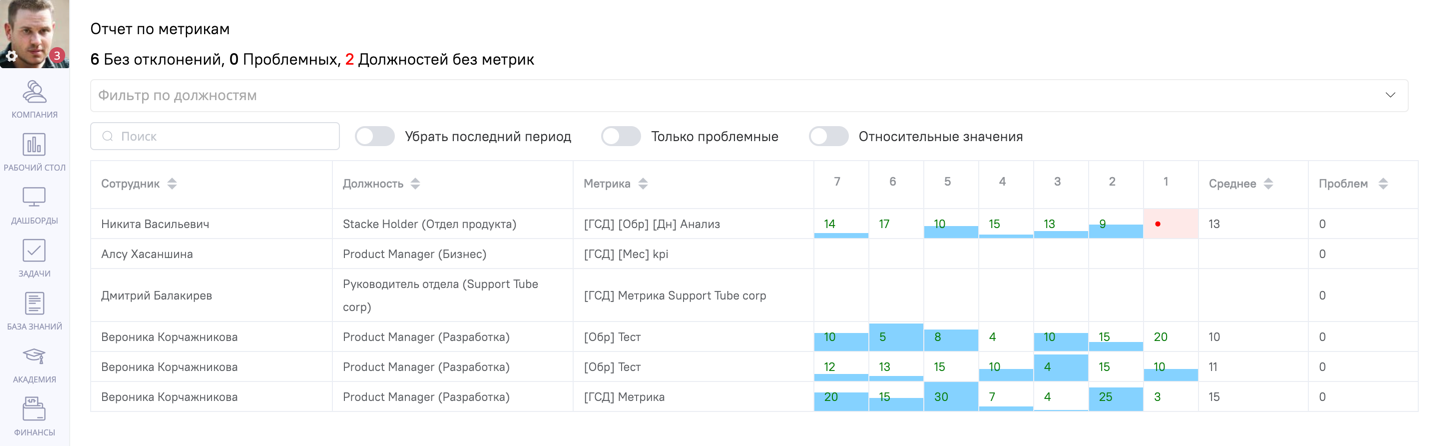This screenshot has width=1439, height=446.
Task: Enable Только проблемные switch
Action: [621, 136]
